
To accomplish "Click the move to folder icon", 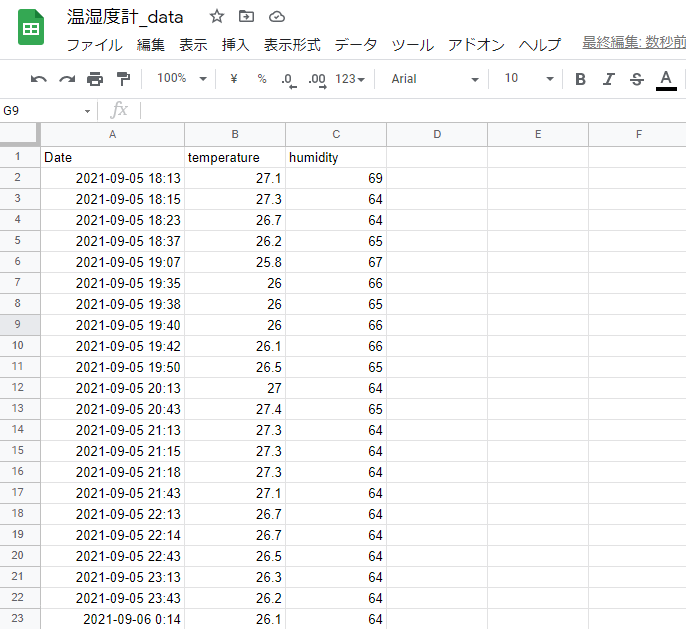I will click(x=247, y=17).
